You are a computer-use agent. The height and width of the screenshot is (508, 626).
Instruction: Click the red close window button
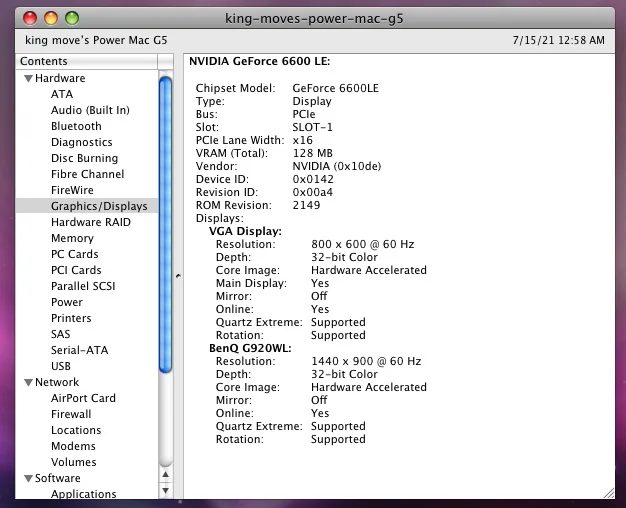pos(30,18)
